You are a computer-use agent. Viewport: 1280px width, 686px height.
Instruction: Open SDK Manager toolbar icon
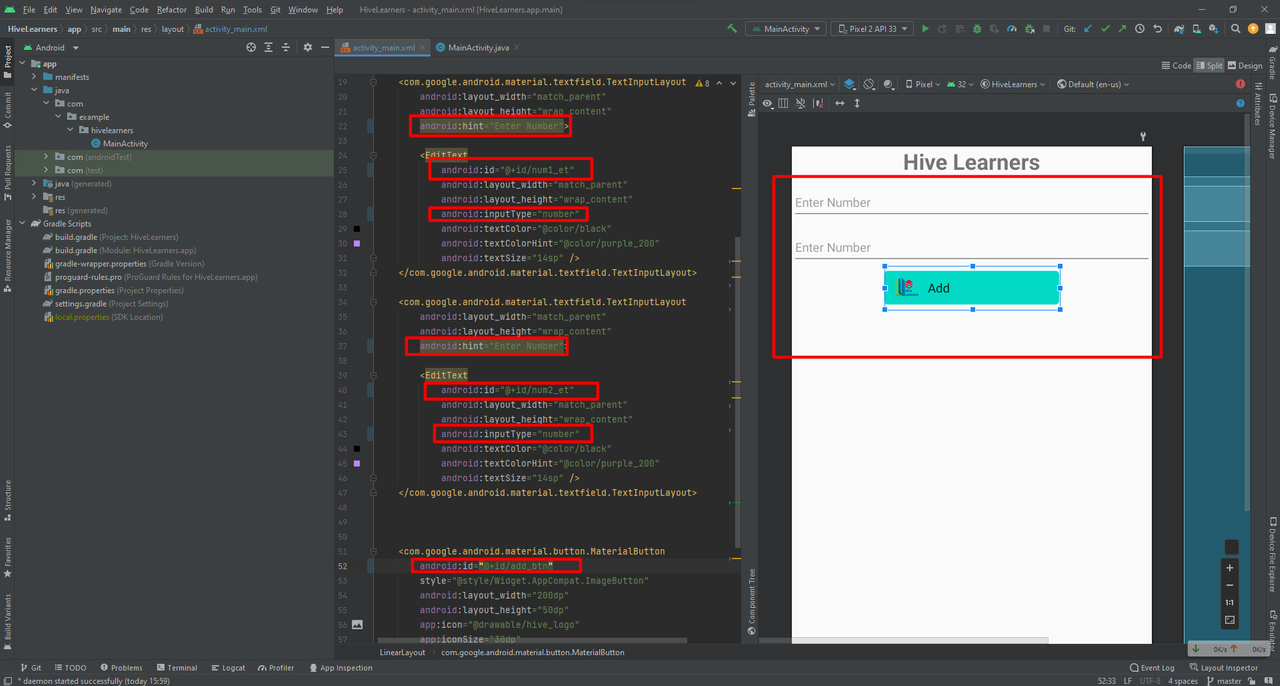click(1214, 29)
